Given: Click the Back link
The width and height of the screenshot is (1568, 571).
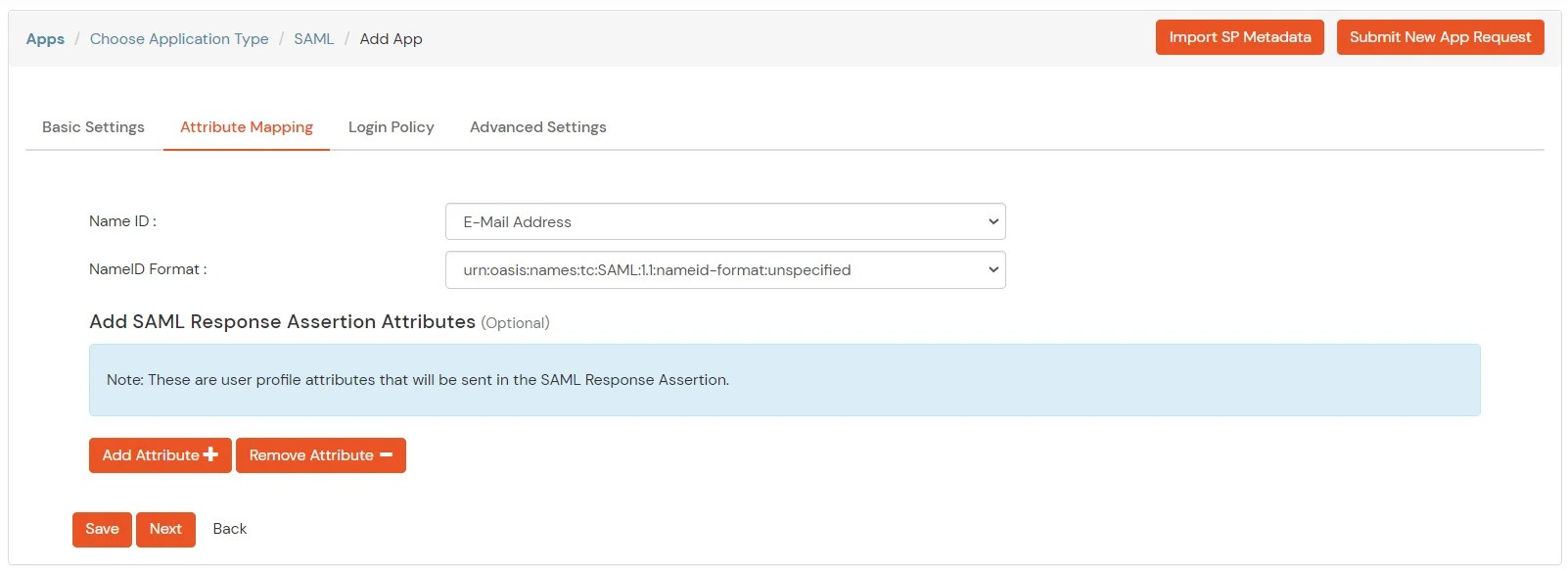Looking at the screenshot, I should coord(229,529).
